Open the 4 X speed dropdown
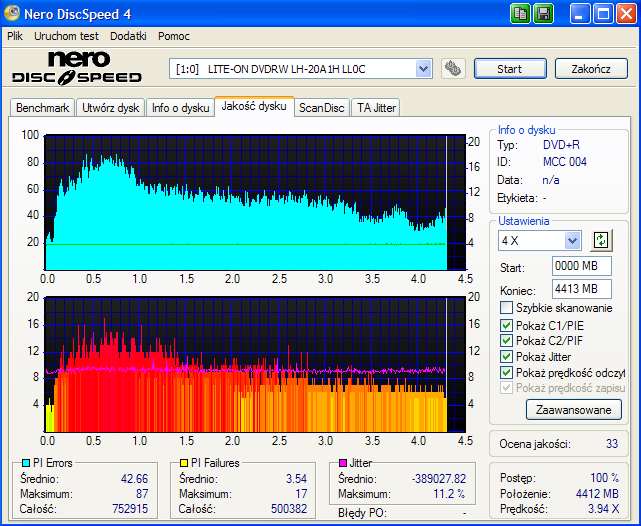Screen dimensions: 641x526 coord(572,240)
